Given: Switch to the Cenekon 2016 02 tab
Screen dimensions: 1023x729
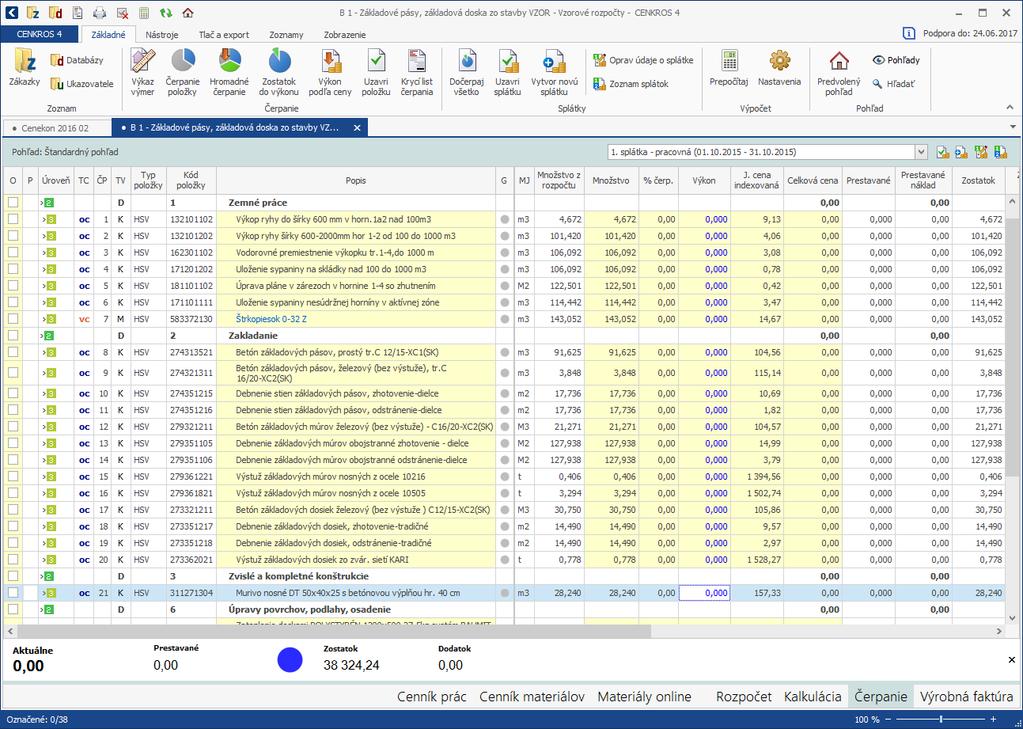Looking at the screenshot, I should pyautogui.click(x=55, y=128).
